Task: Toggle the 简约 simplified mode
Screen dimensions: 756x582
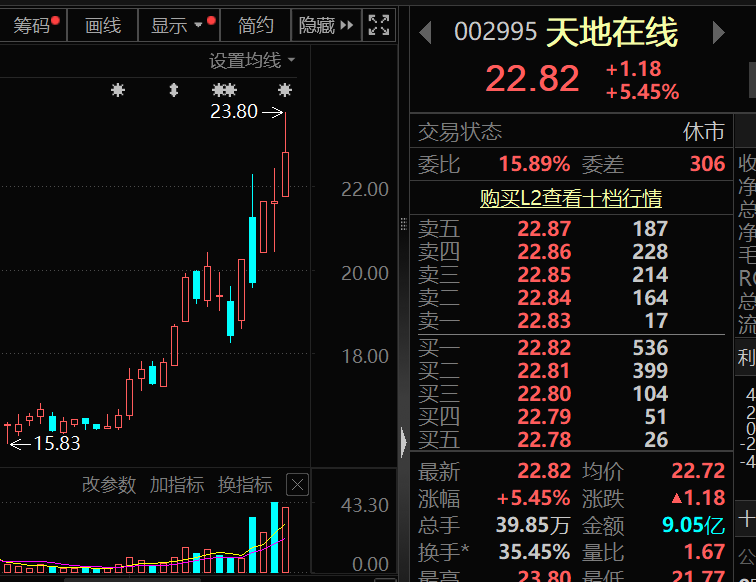Action: click(256, 25)
